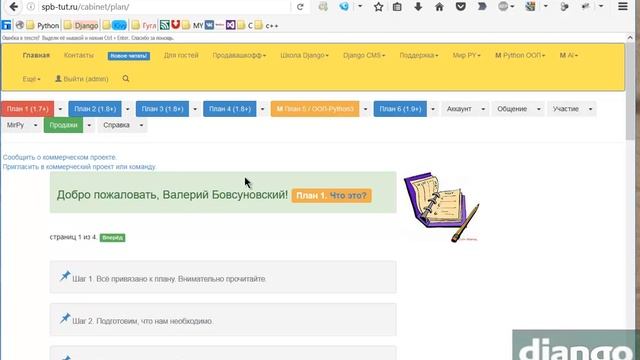Open the Мир PY menu
Image resolution: width=640 pixels, height=360 pixels.
pyautogui.click(x=466, y=55)
